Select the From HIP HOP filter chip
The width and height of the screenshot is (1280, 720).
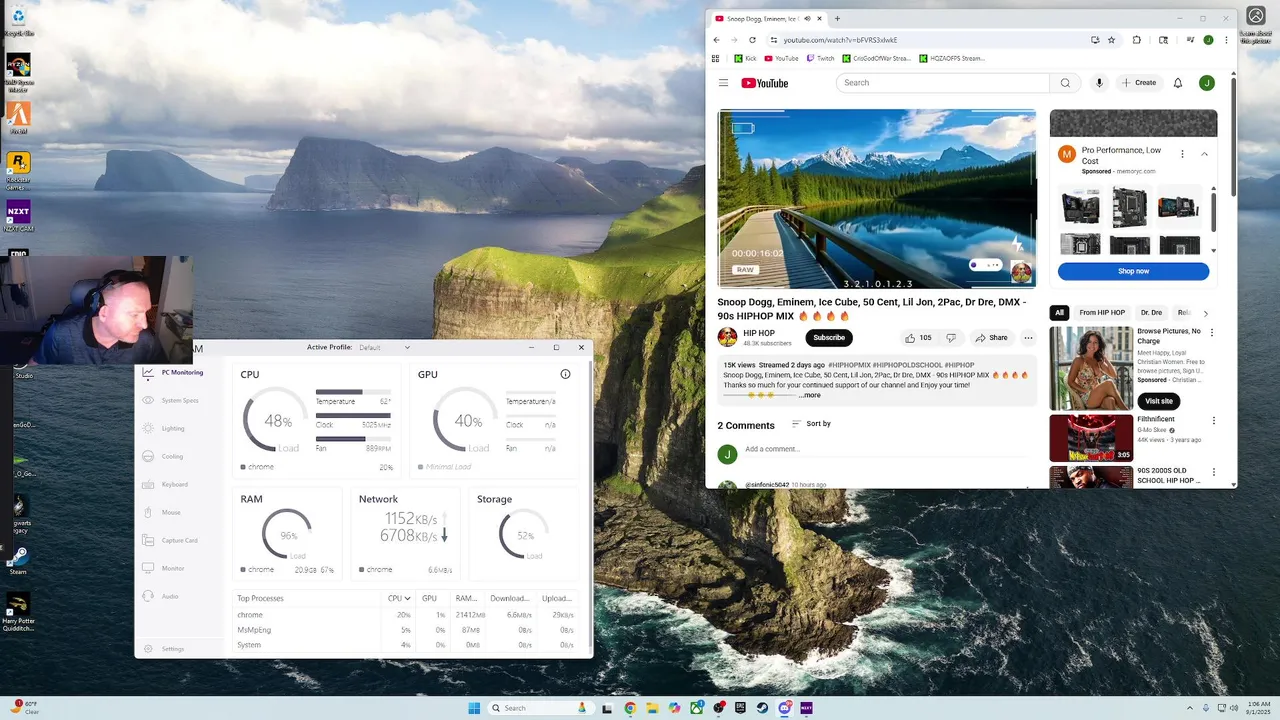click(1102, 313)
